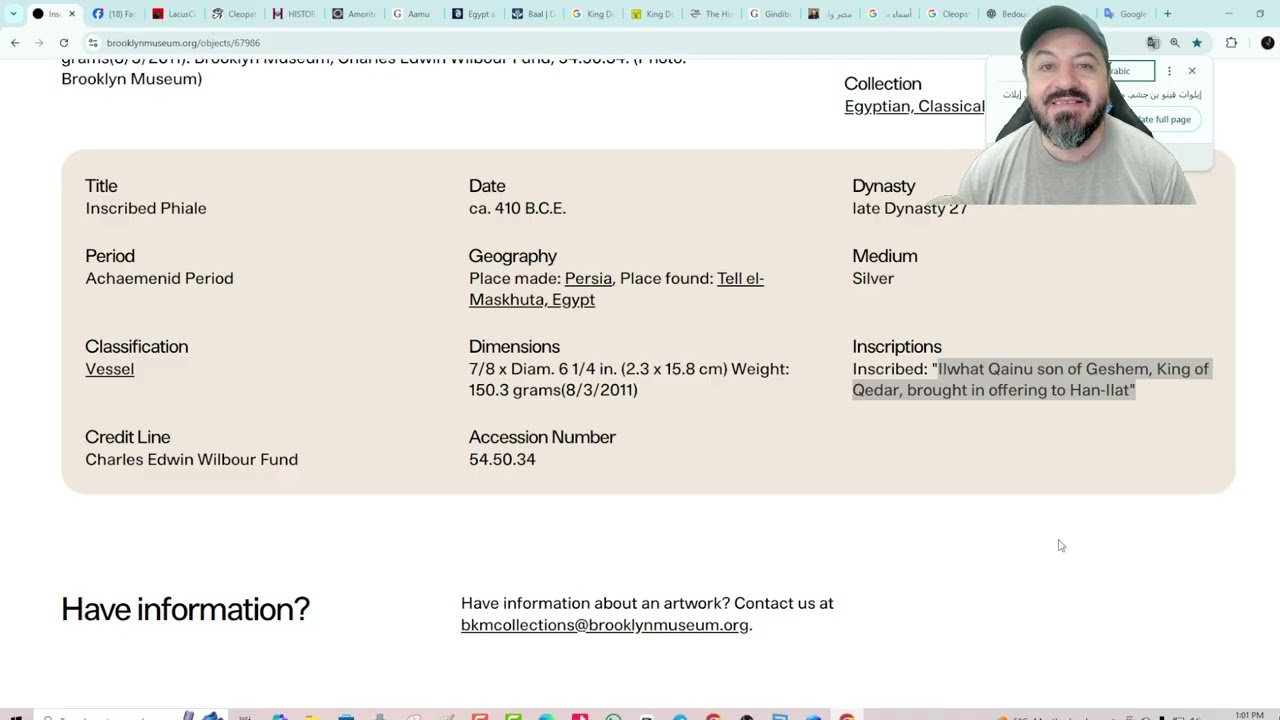Bookmark this page with the star icon
Viewport: 1280px width, 720px height.
[1197, 43]
